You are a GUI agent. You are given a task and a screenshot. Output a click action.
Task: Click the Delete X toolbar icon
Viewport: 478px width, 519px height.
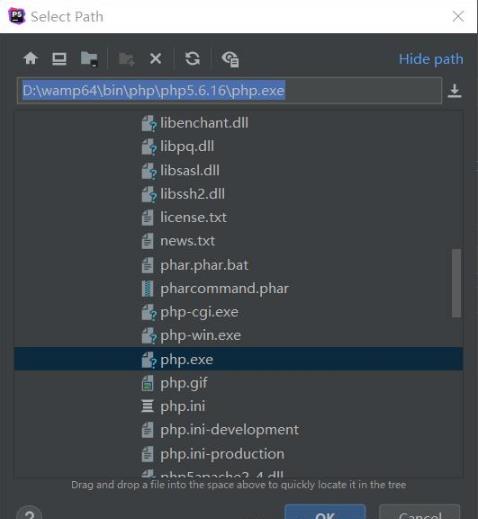(156, 59)
